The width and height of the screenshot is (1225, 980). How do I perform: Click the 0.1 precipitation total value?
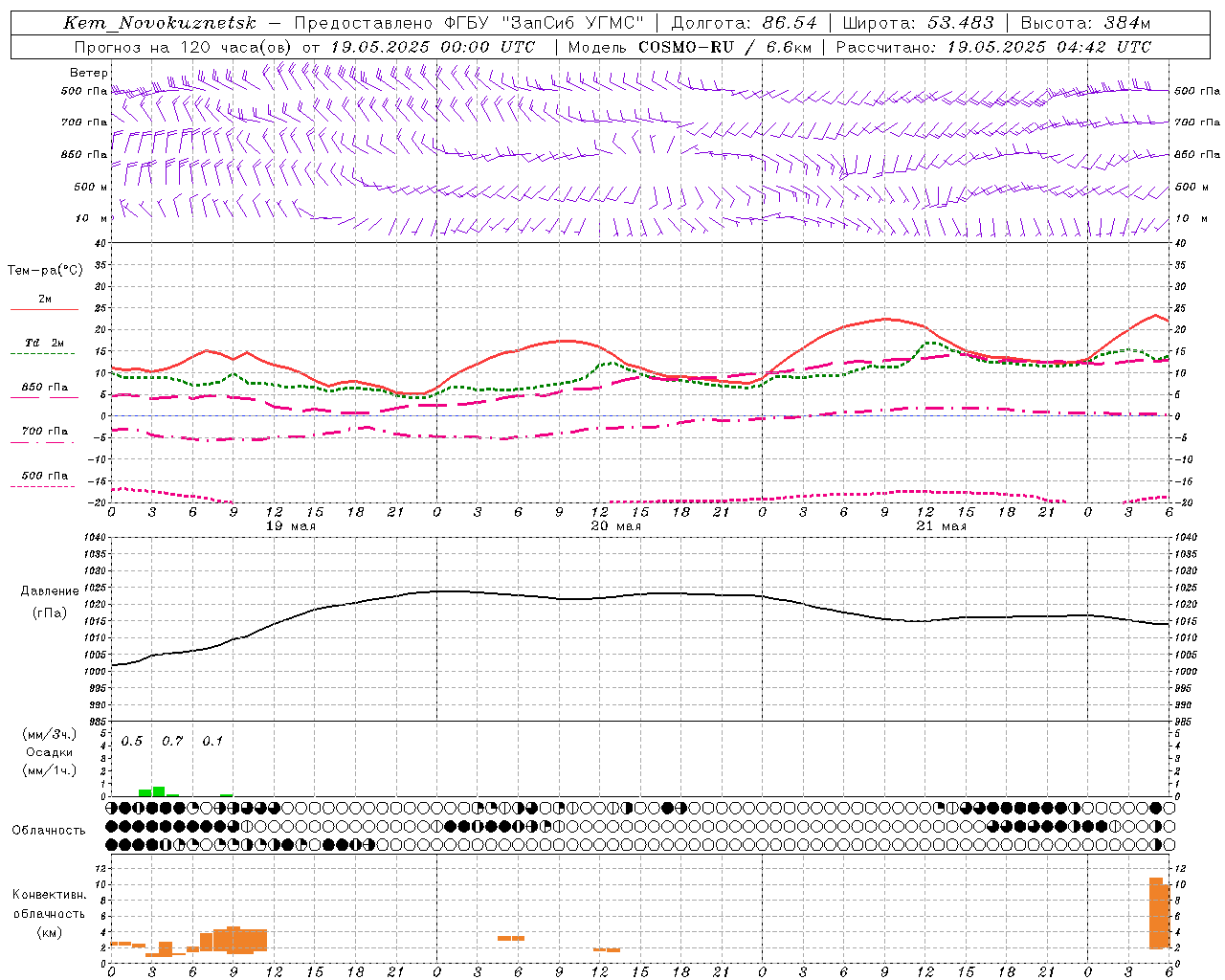coord(212,742)
